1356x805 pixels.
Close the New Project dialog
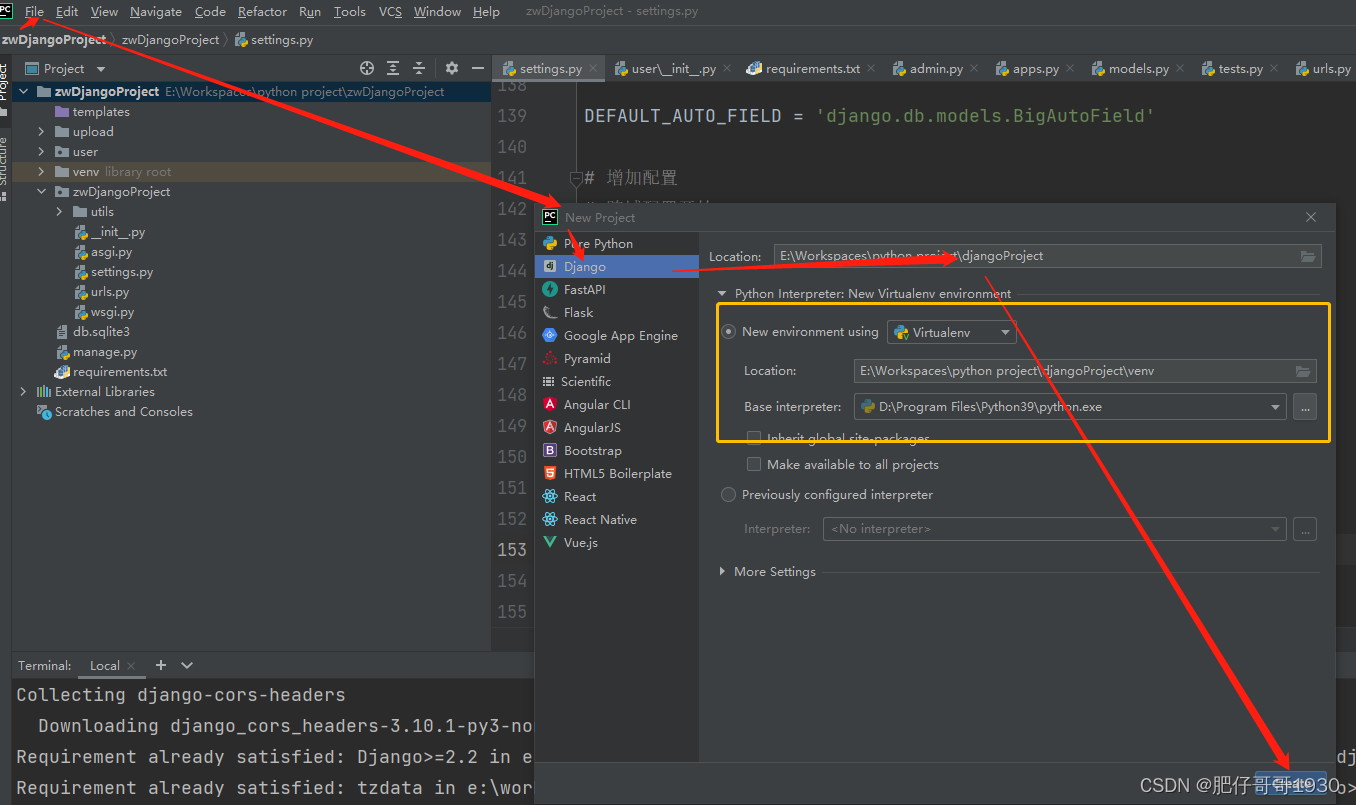pos(1312,217)
